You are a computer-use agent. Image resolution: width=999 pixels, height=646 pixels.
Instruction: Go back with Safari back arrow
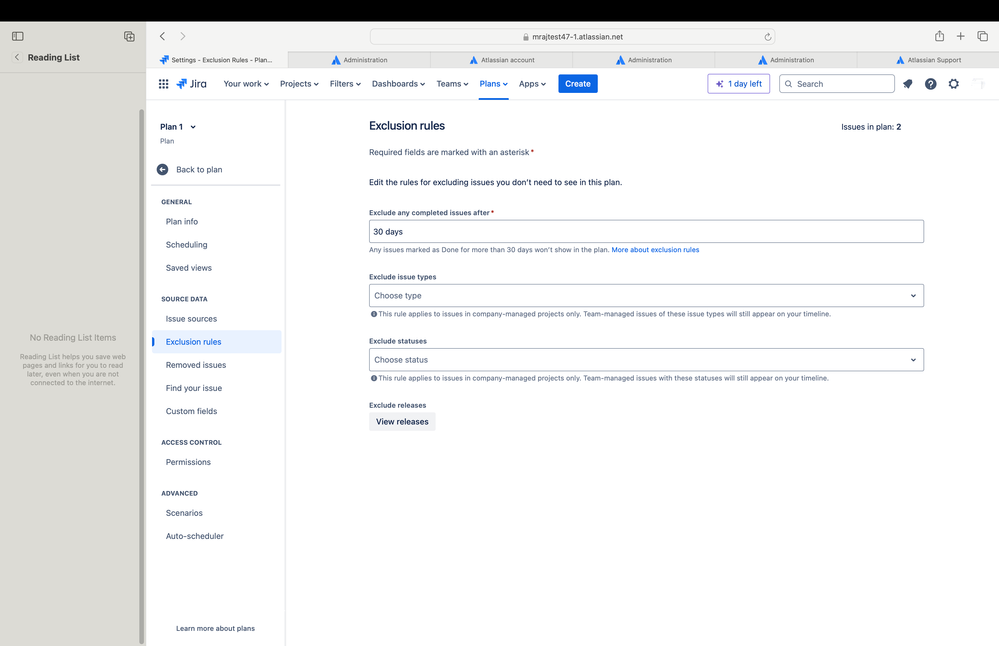pos(162,36)
